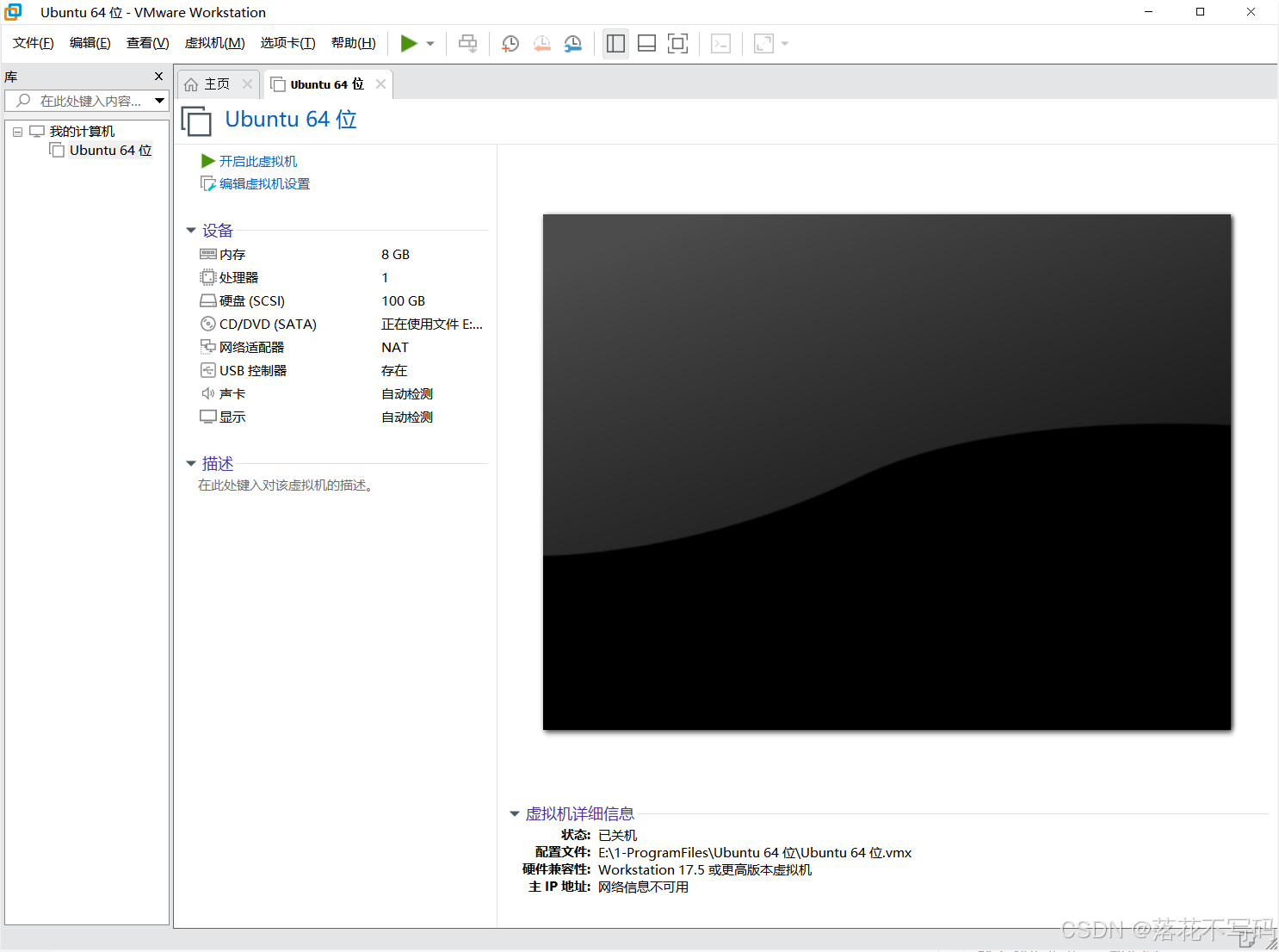Image resolution: width=1279 pixels, height=952 pixels.
Task: Click the 网络信息不可用 IP address value
Action: (644, 887)
